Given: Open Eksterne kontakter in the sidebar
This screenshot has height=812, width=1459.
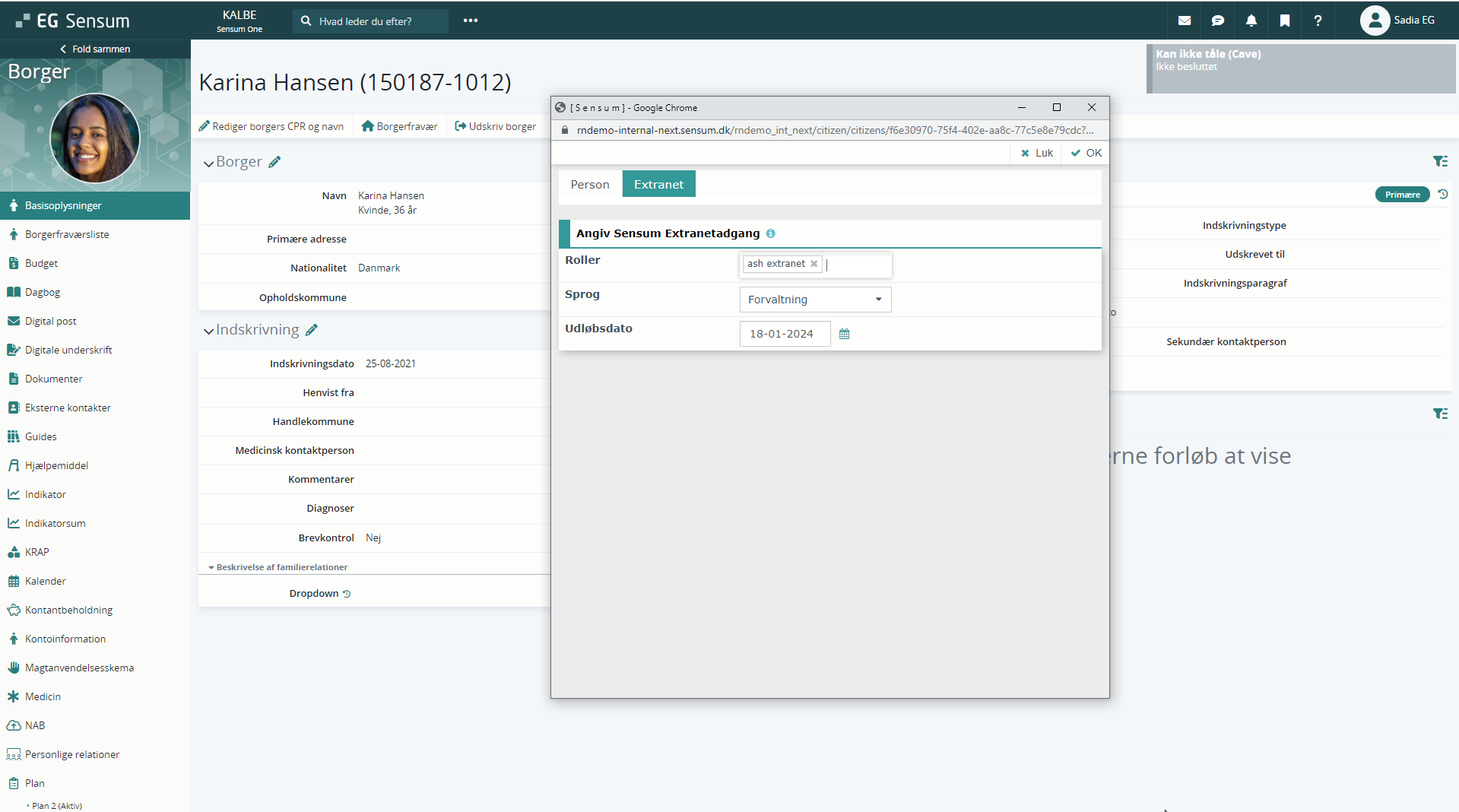Looking at the screenshot, I should coord(95,408).
